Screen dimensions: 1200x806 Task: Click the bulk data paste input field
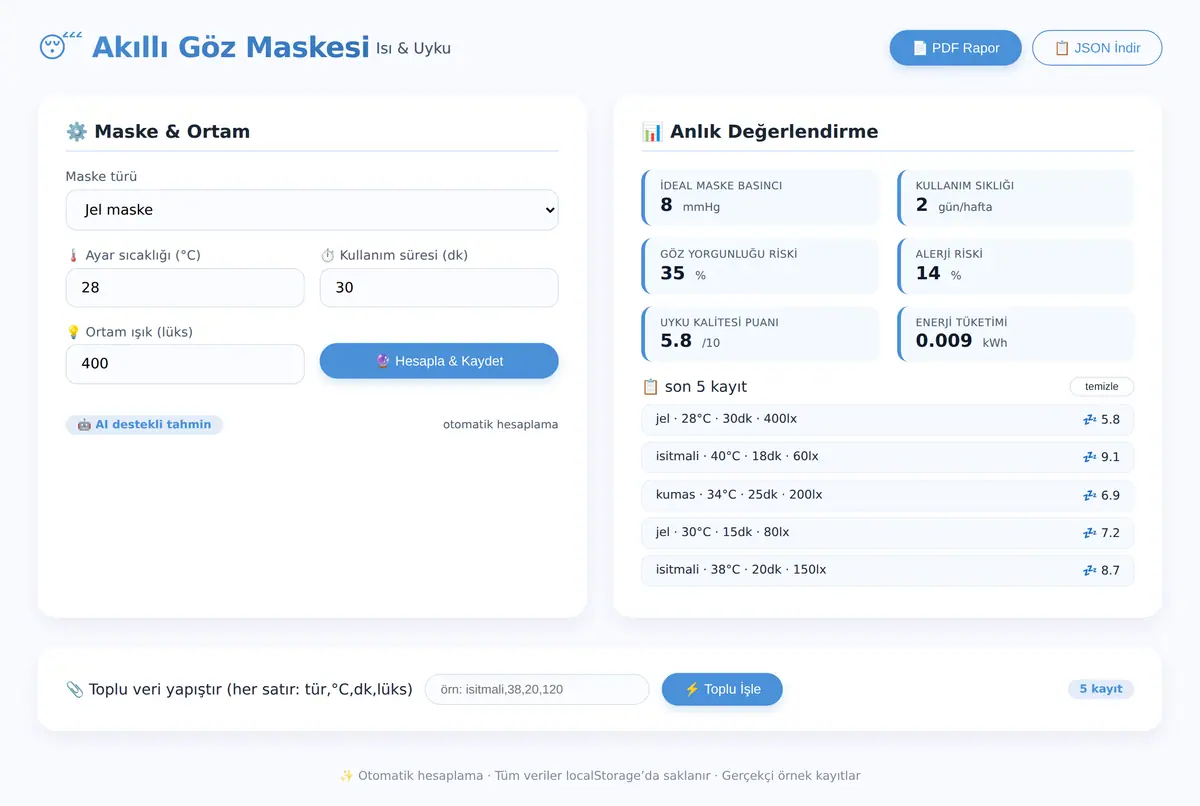pyautogui.click(x=537, y=689)
